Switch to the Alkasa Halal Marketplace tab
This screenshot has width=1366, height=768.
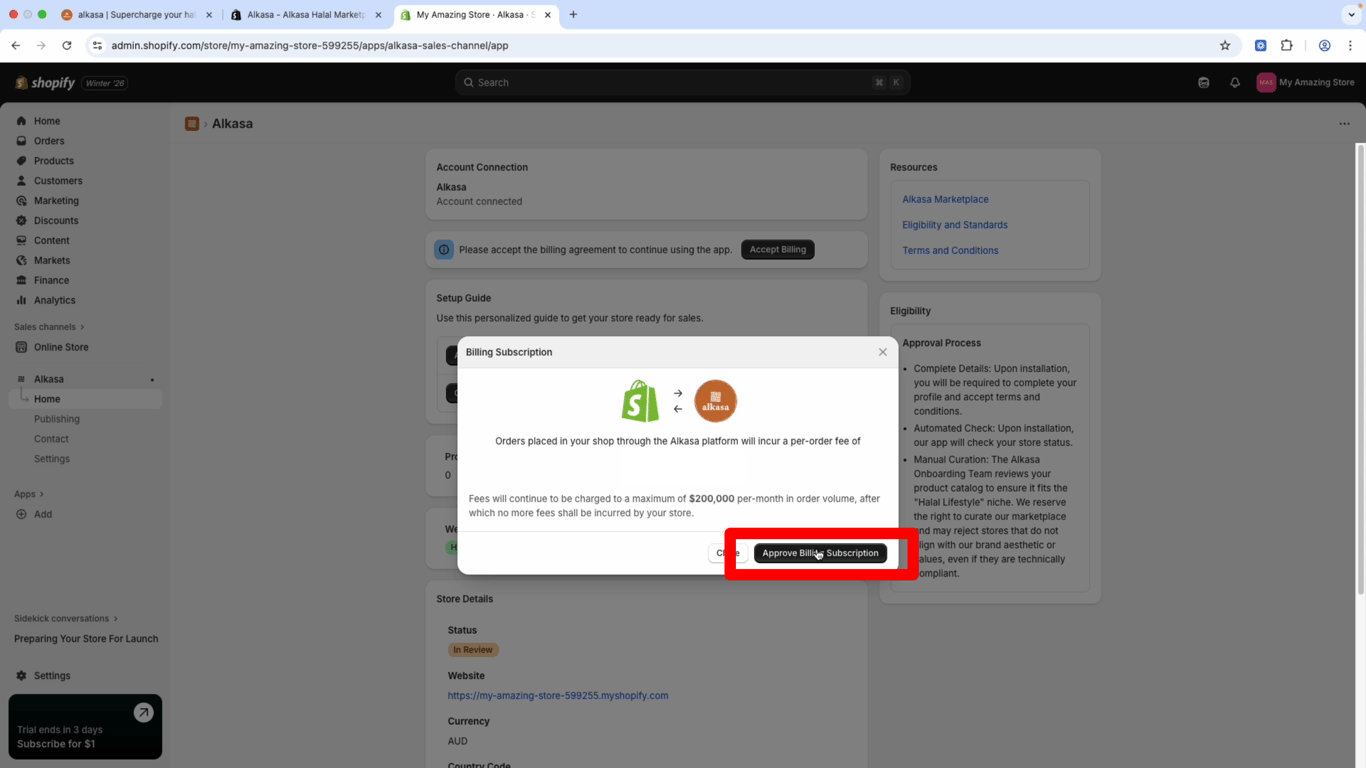coord(305,15)
